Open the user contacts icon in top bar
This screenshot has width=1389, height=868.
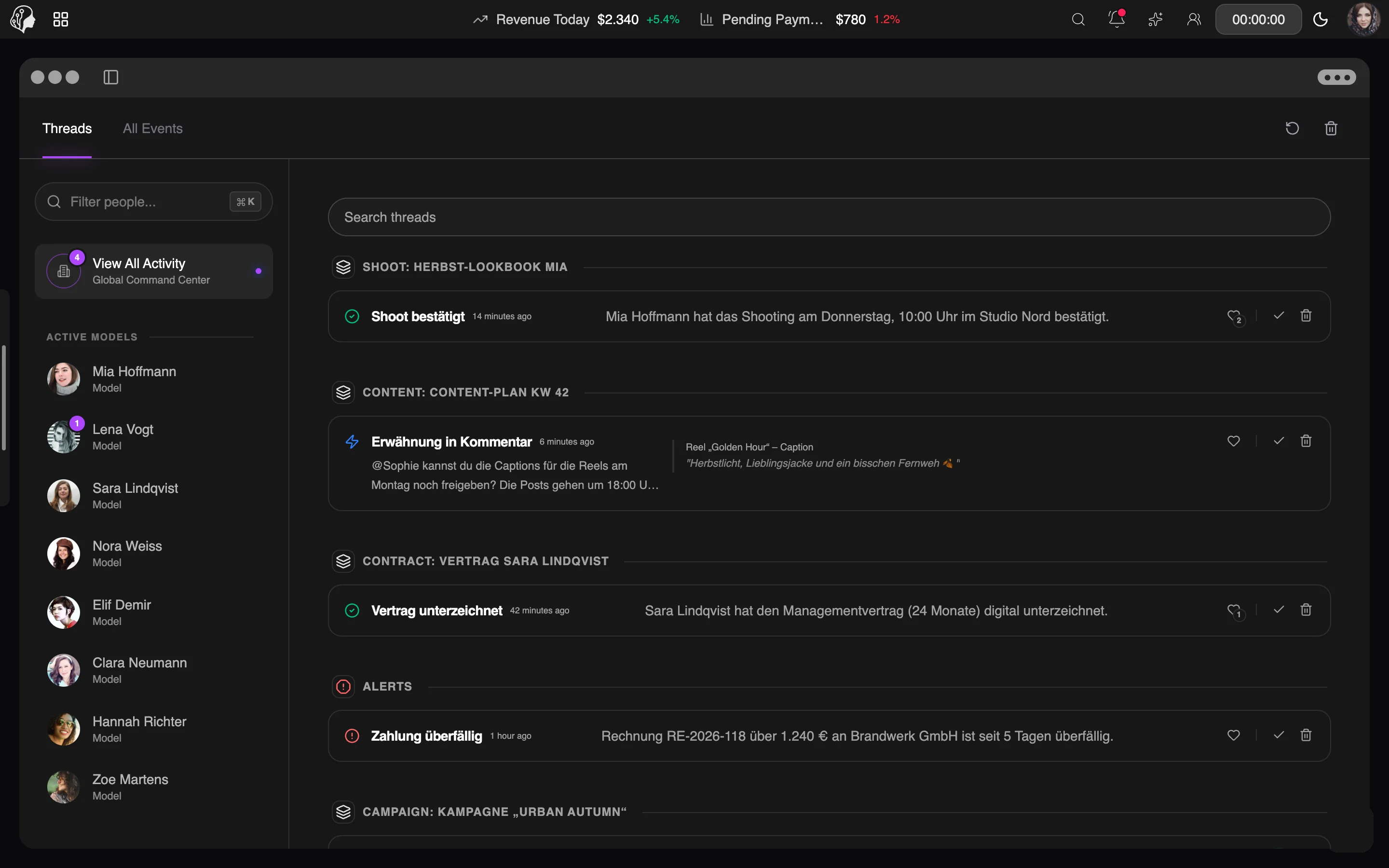1194,19
